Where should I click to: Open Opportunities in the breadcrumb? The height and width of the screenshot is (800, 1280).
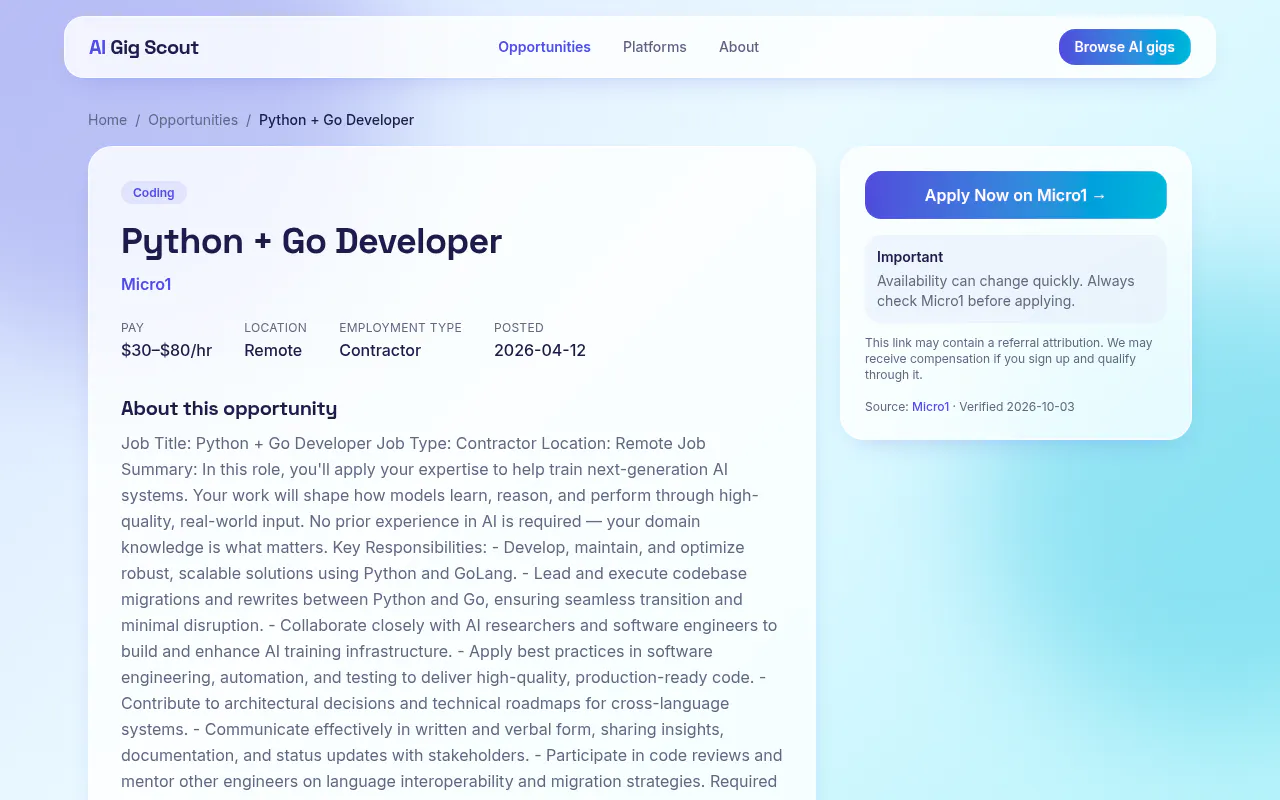click(x=193, y=120)
